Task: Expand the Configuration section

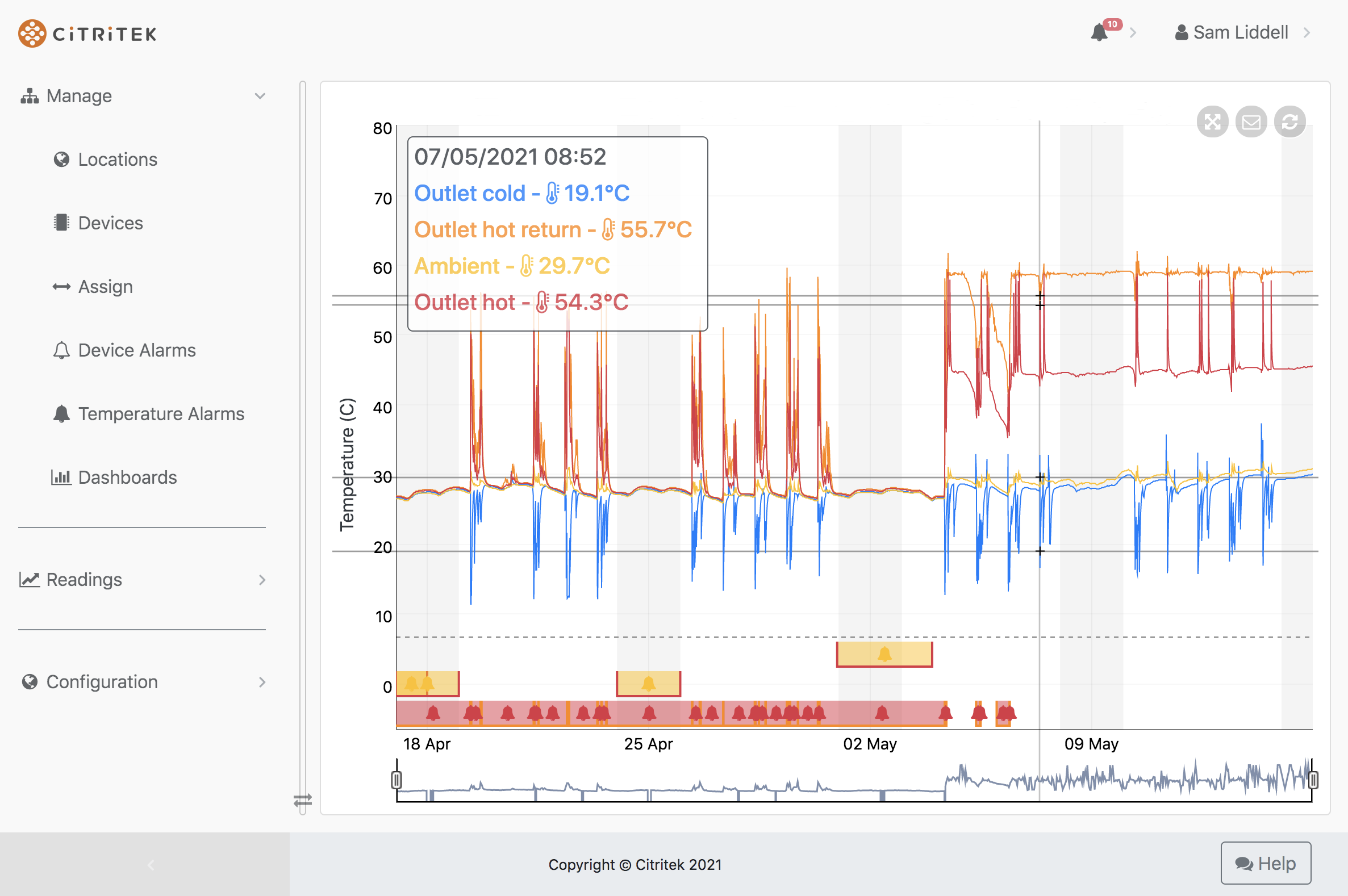Action: tap(262, 682)
